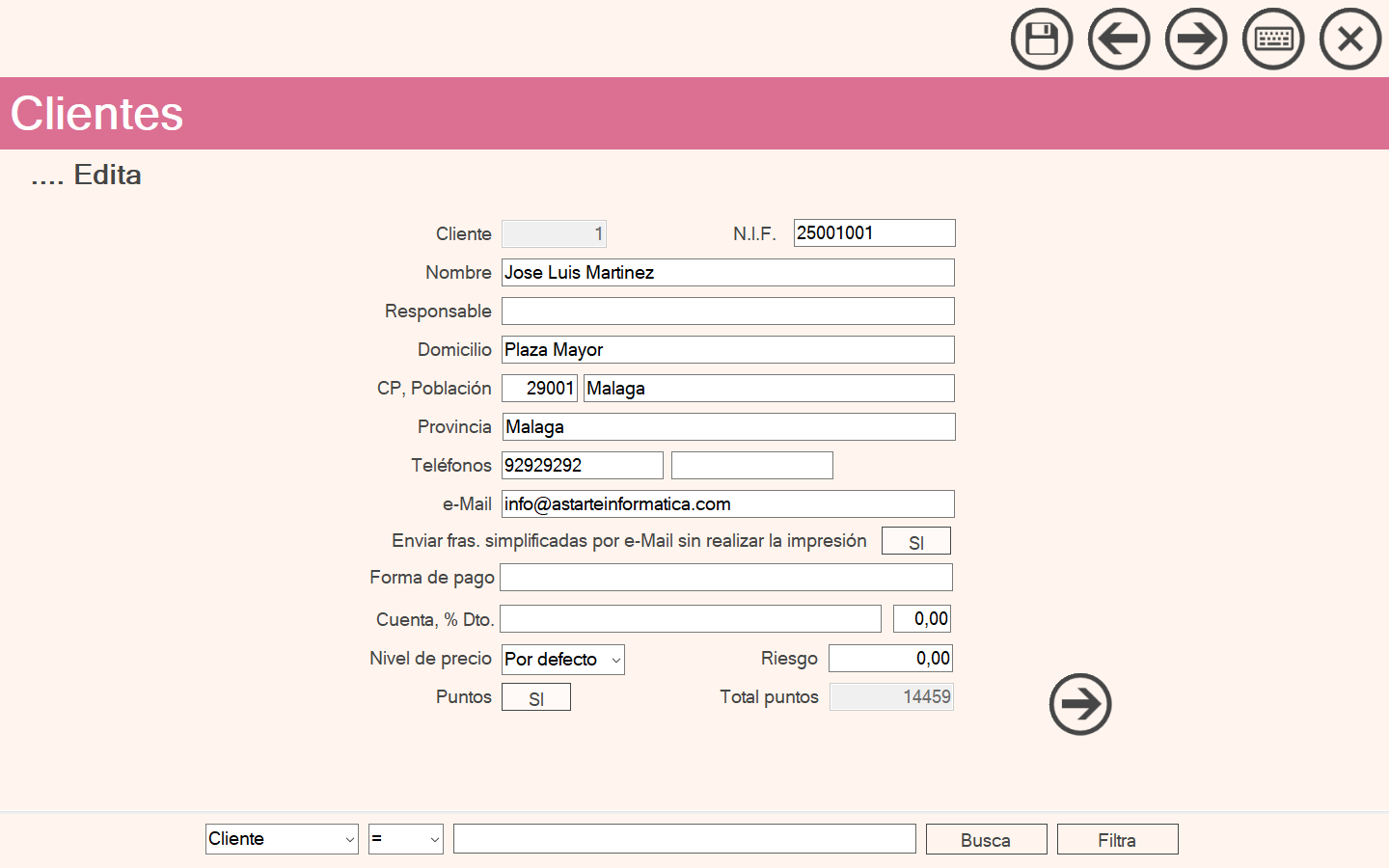1389x868 pixels.
Task: Go to previous client record arrow
Action: 1118,40
